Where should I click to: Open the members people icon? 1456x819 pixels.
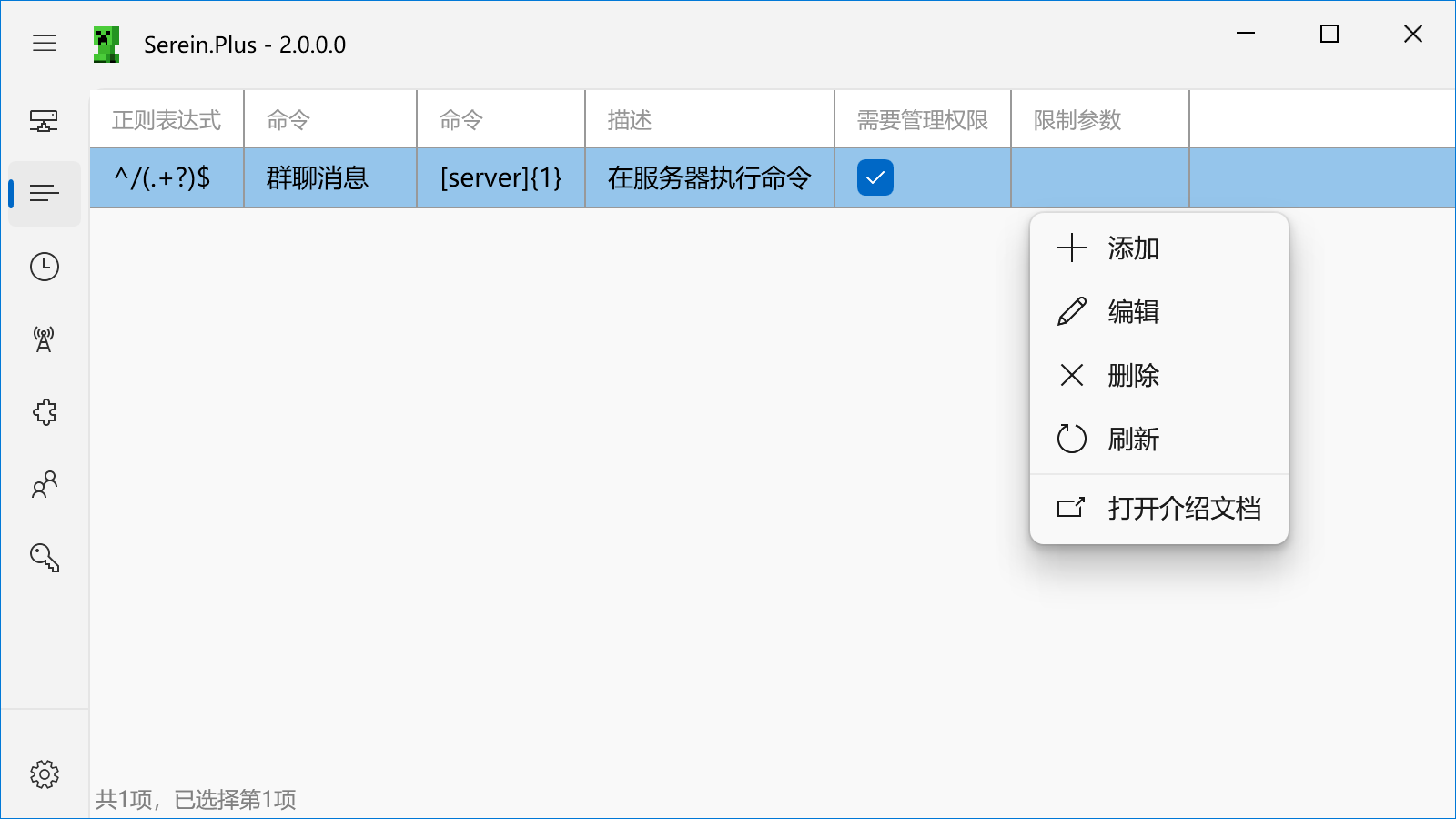click(x=44, y=485)
